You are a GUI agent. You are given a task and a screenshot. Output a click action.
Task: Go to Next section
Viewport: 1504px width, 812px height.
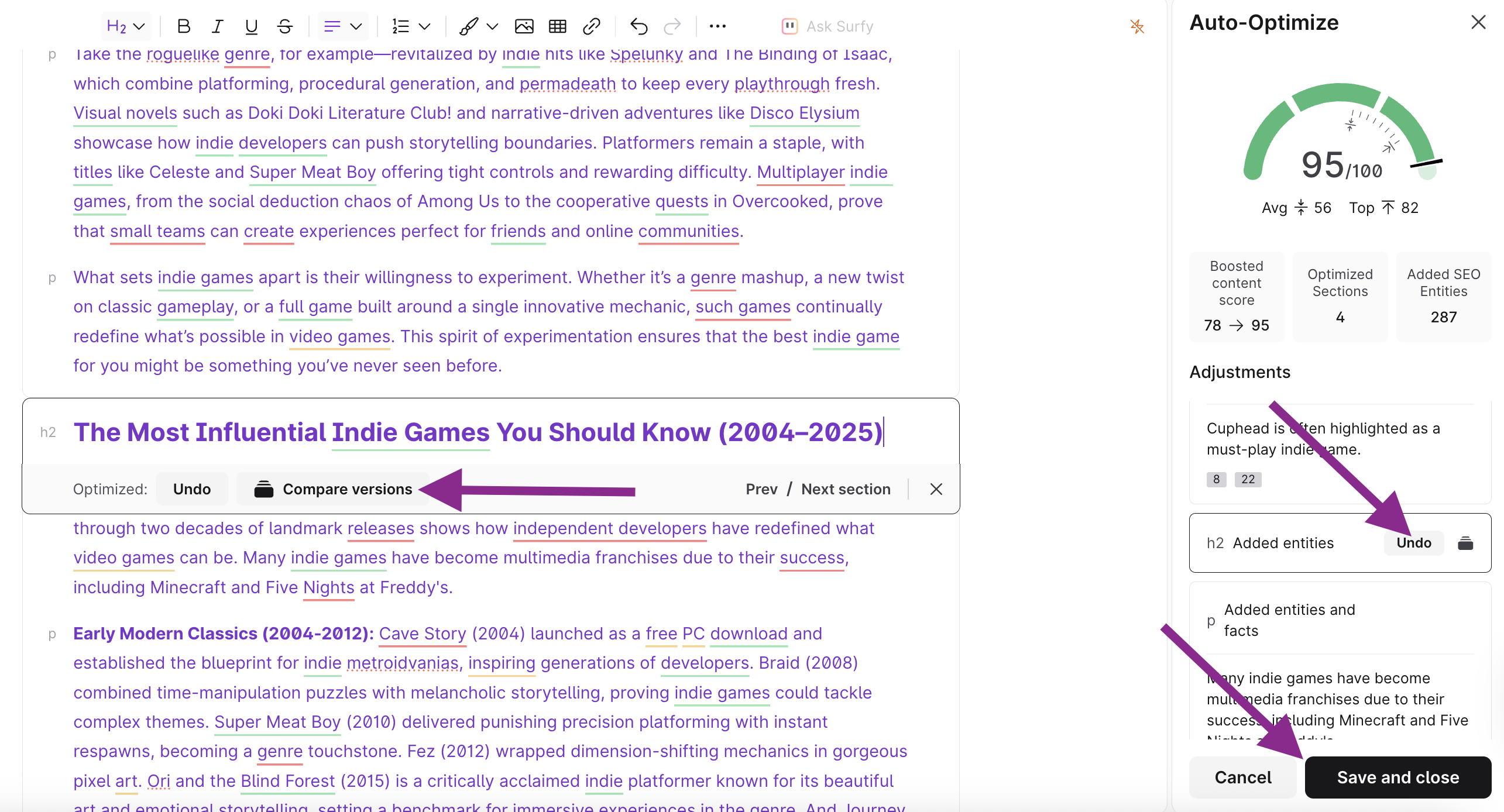846,489
